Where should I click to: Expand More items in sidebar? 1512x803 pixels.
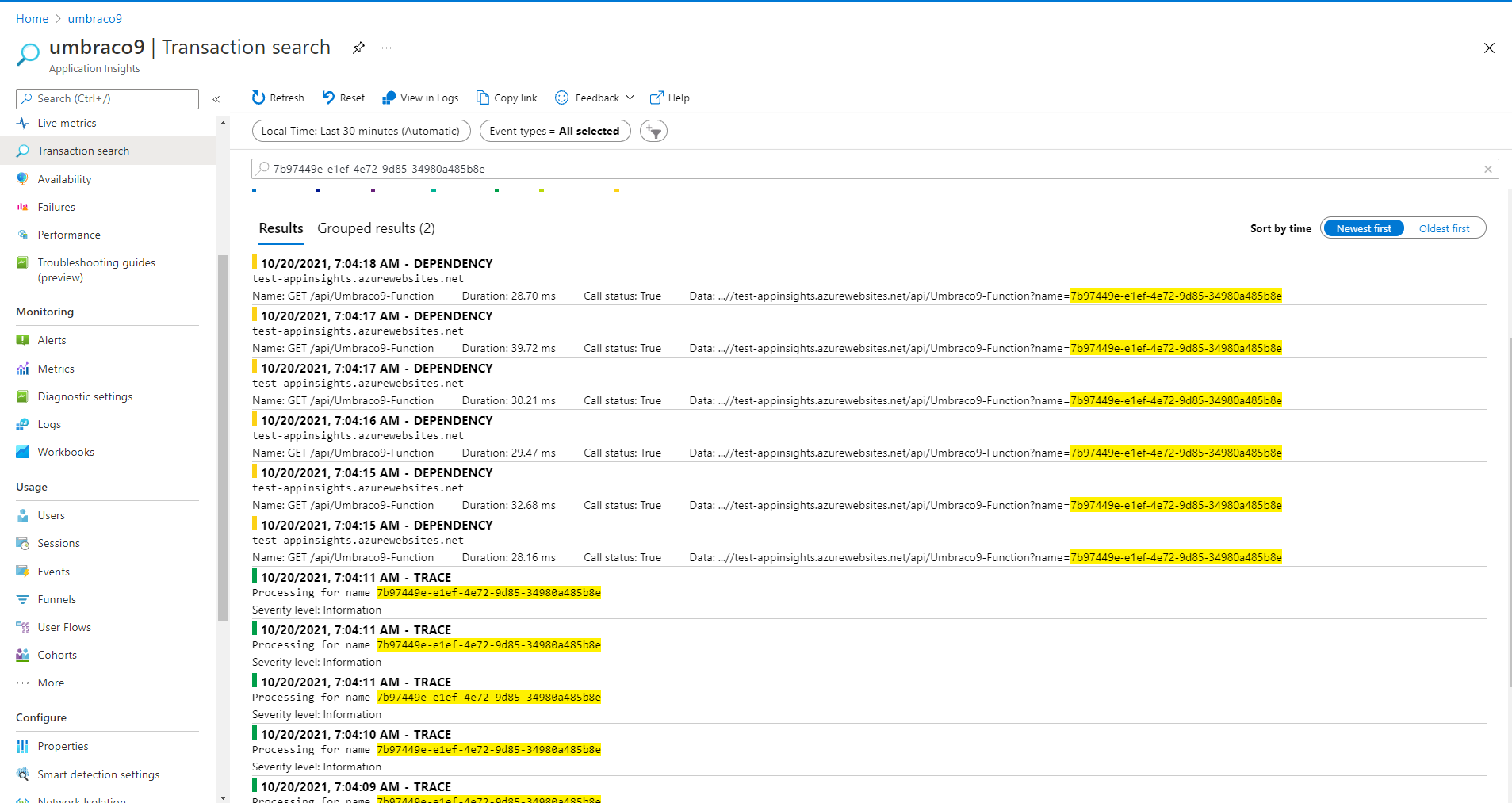(x=51, y=683)
